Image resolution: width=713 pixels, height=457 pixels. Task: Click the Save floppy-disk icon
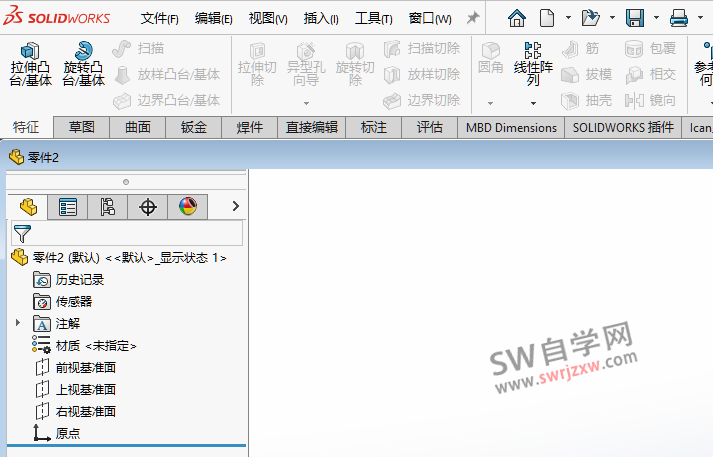click(635, 18)
